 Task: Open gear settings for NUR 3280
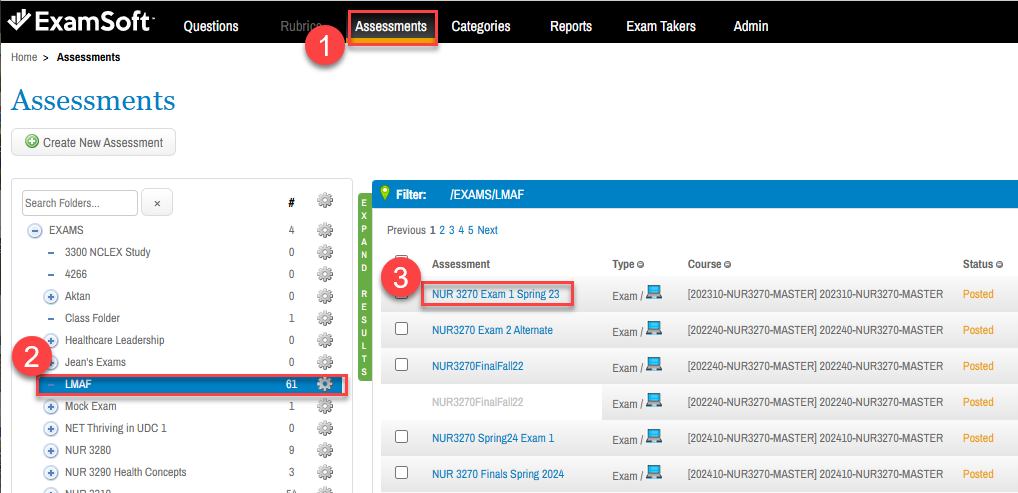(x=325, y=450)
